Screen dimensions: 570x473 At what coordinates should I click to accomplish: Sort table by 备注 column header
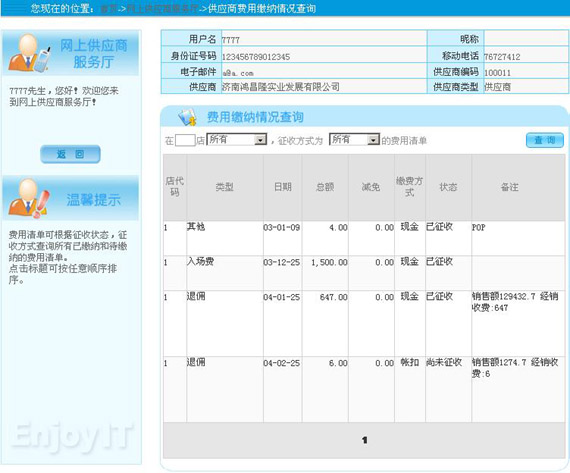pos(510,187)
